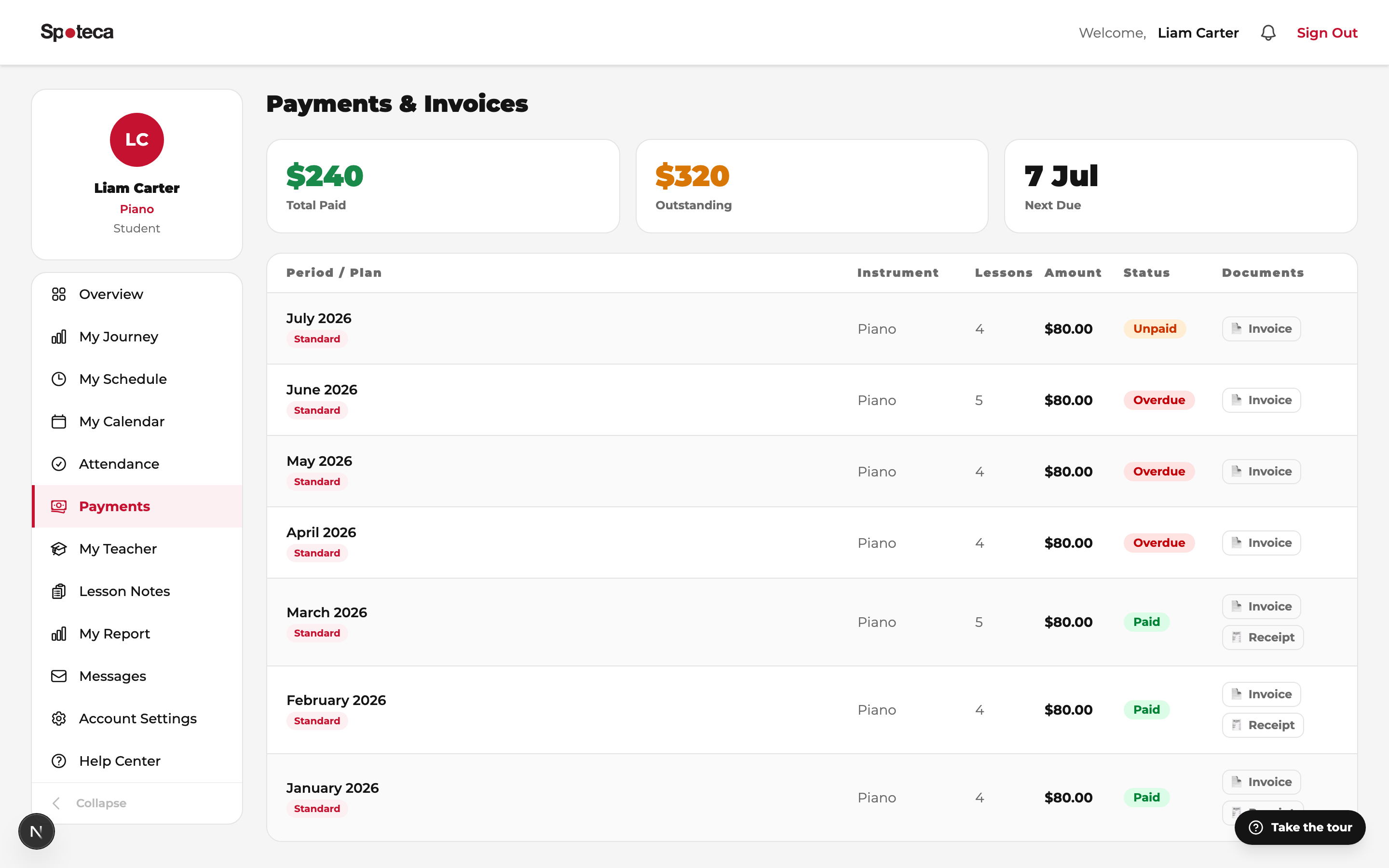Open the June 2026 Invoice
This screenshot has height=868, width=1389.
pos(1261,400)
